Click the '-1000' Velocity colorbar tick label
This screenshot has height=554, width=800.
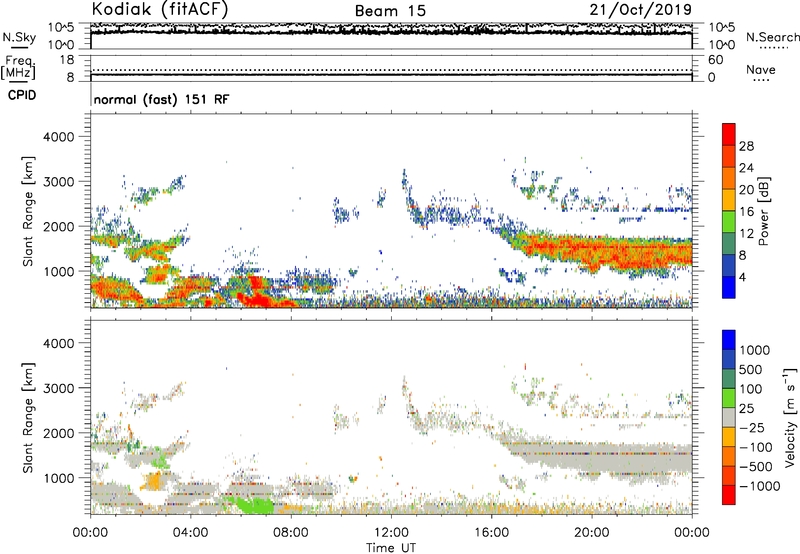(x=760, y=486)
